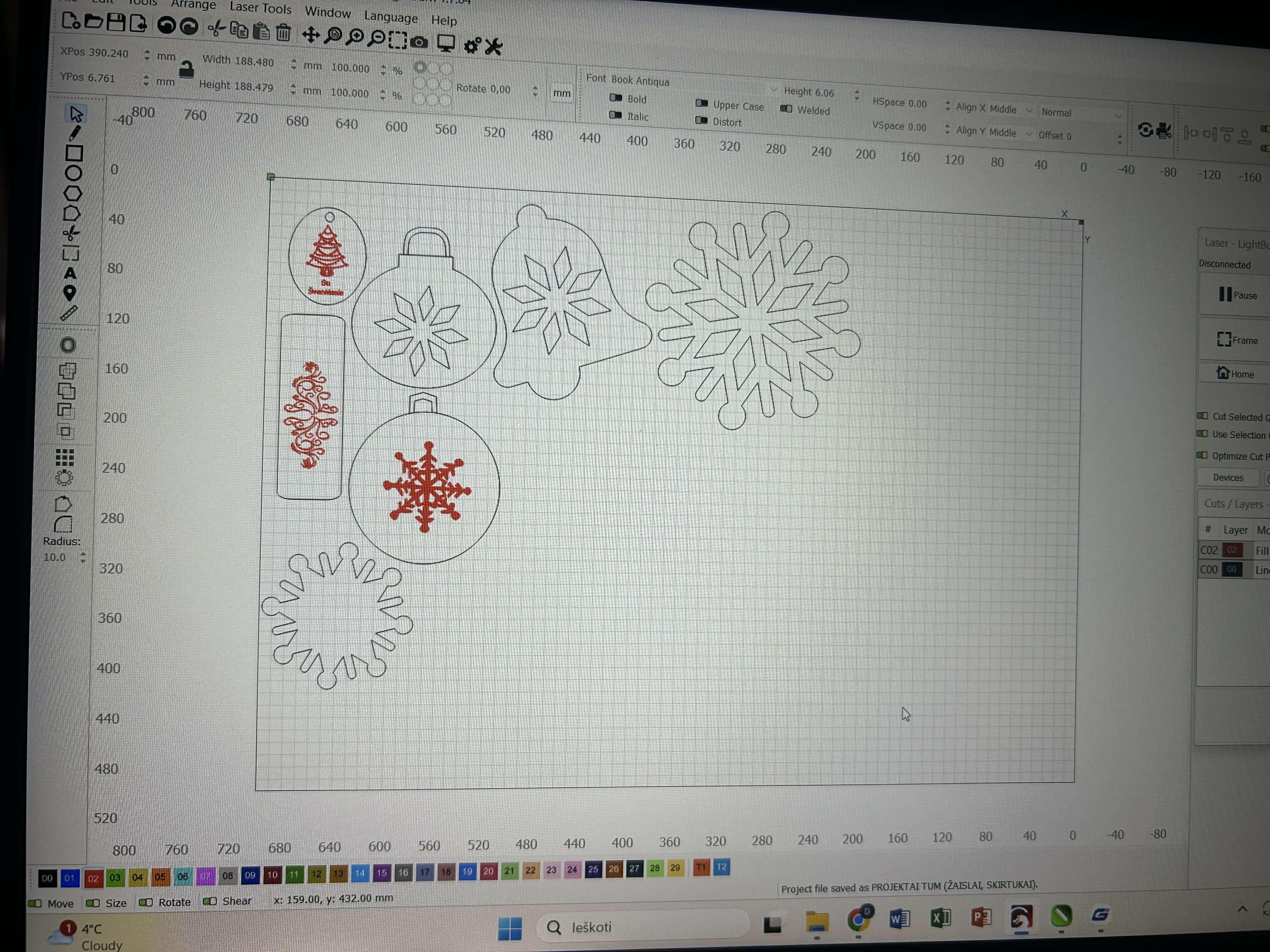1270x952 pixels.
Task: Enable the Optimize Cut Path switch
Action: pyautogui.click(x=1202, y=455)
